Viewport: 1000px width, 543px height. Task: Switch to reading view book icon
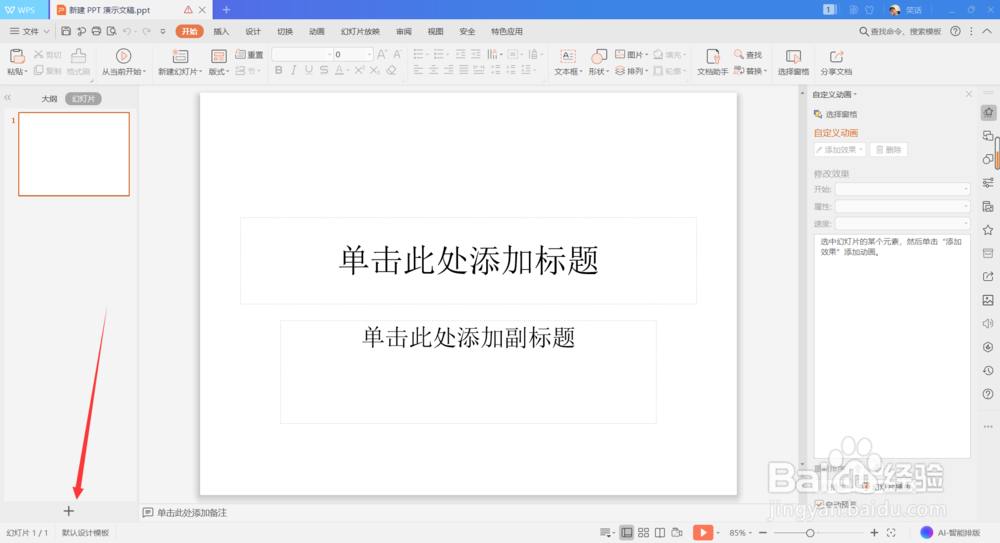(x=660, y=532)
